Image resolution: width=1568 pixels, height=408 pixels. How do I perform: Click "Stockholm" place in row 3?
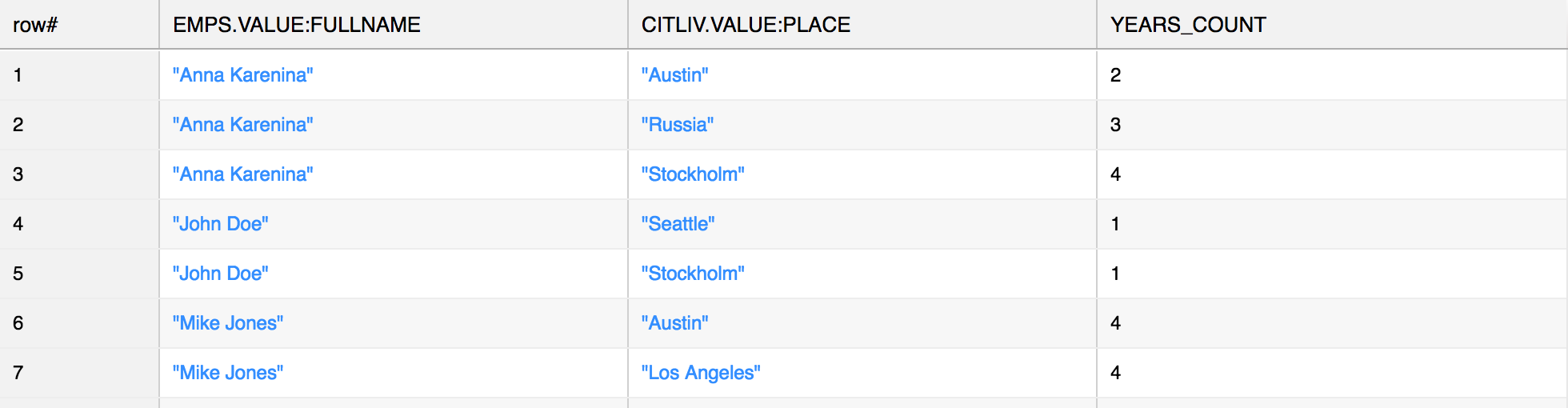click(x=693, y=174)
